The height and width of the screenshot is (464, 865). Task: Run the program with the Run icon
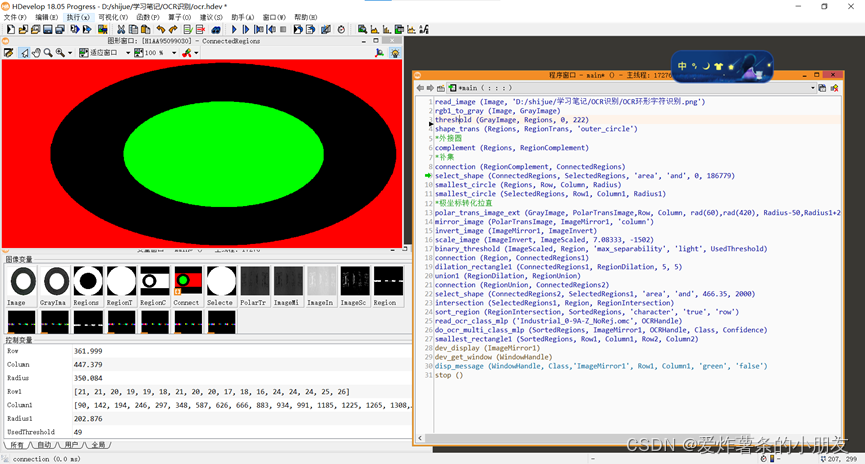click(x=234, y=29)
